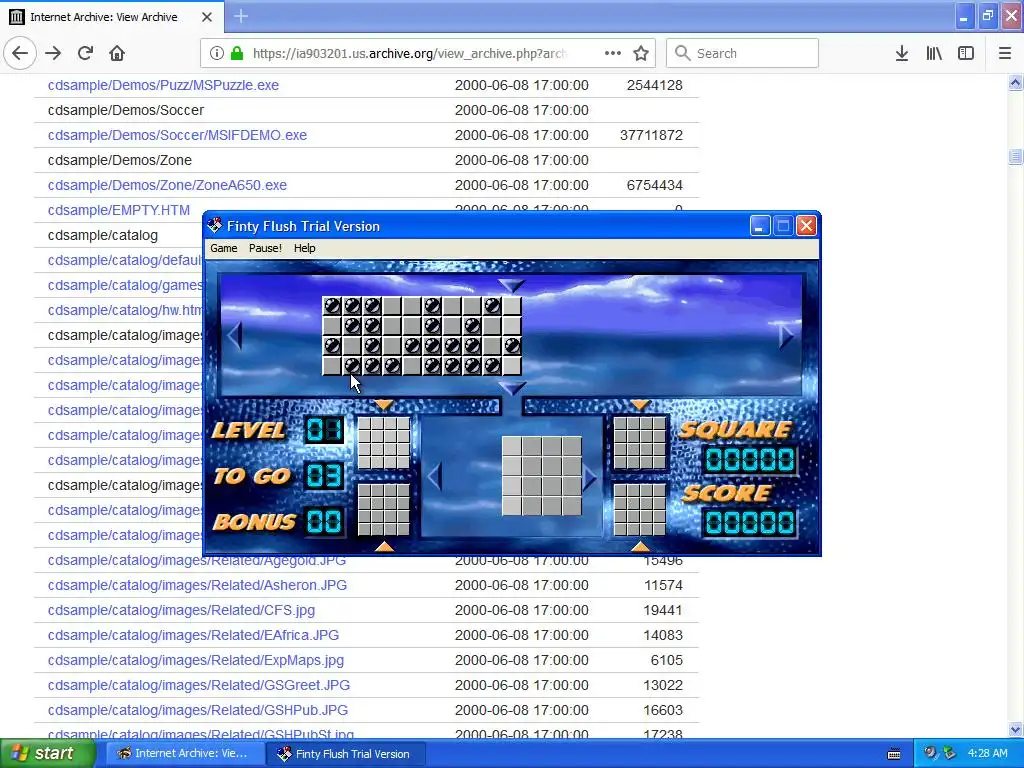Click the file size 6754434
This screenshot has width=1024, height=768.
click(x=654, y=185)
